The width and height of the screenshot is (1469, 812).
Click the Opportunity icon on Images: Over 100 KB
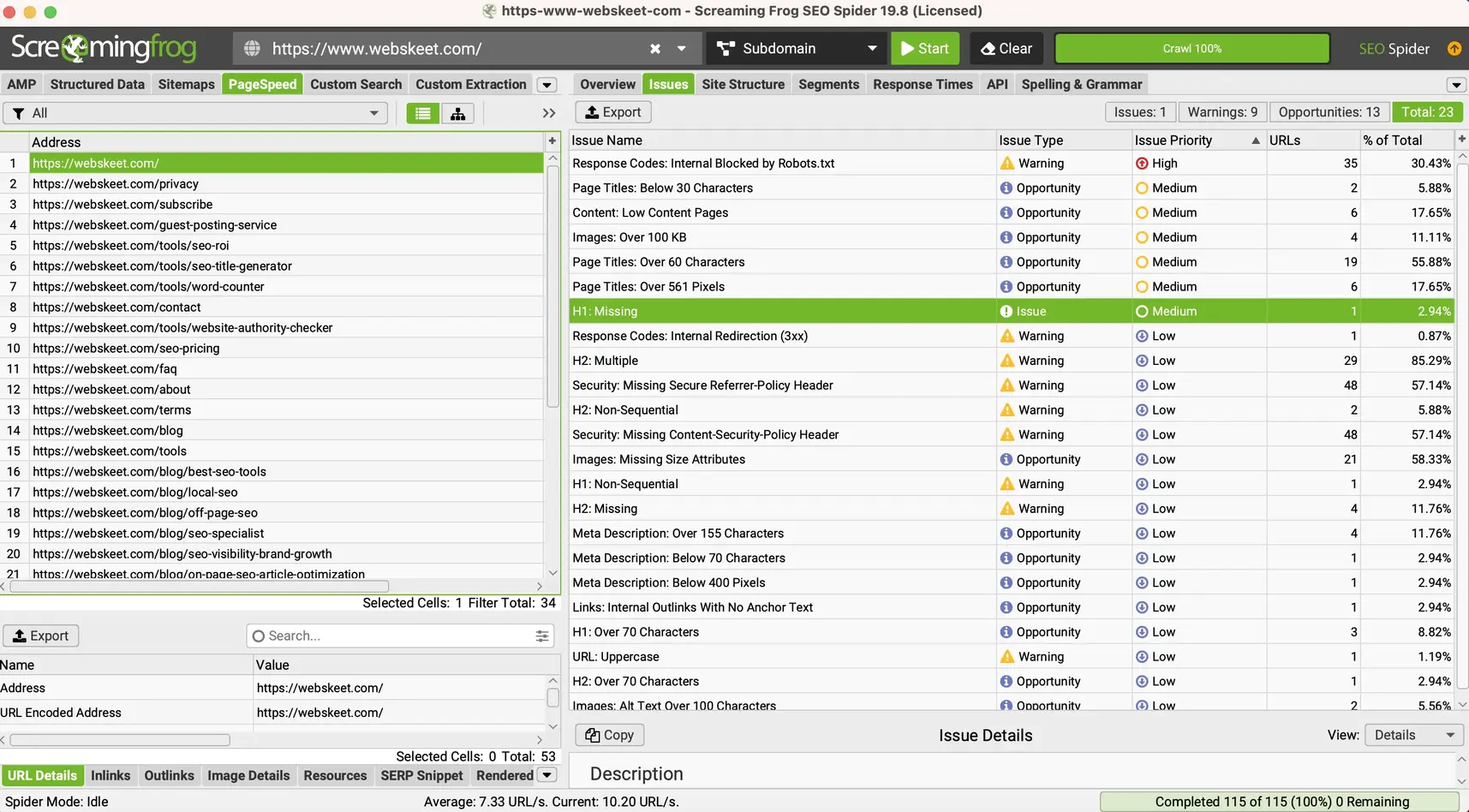coord(1006,237)
